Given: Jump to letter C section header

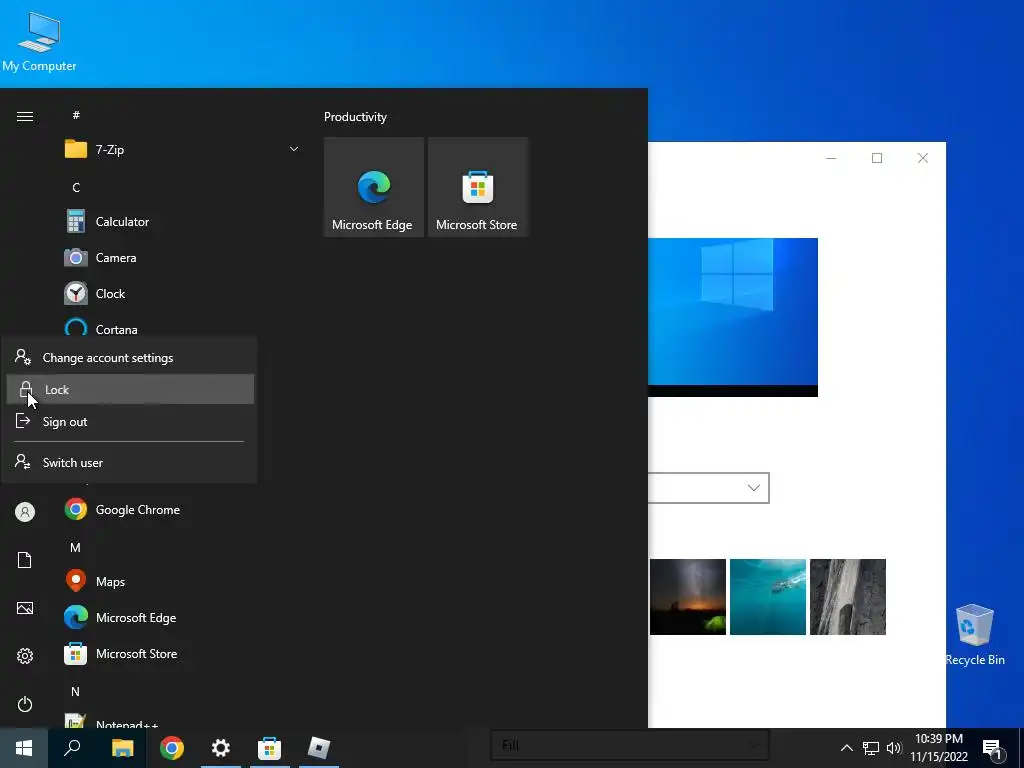Looking at the screenshot, I should [76, 188].
